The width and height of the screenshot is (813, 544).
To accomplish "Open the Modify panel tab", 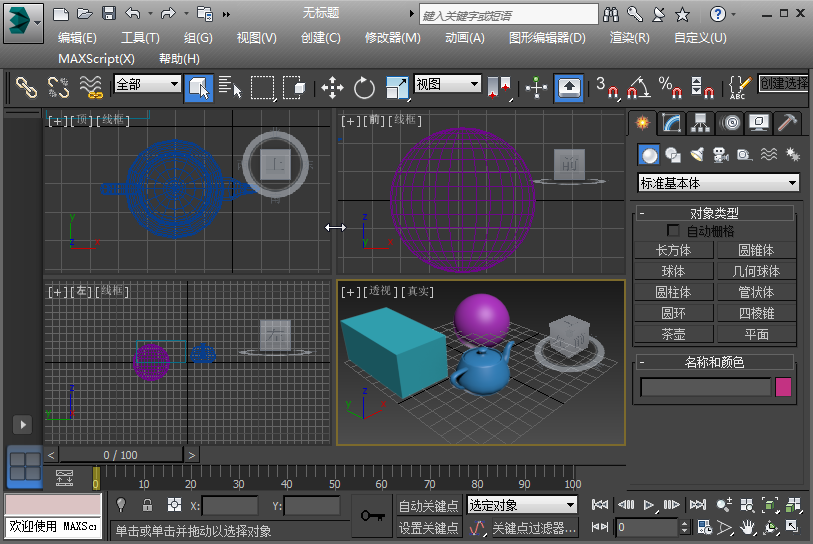I will click(672, 123).
